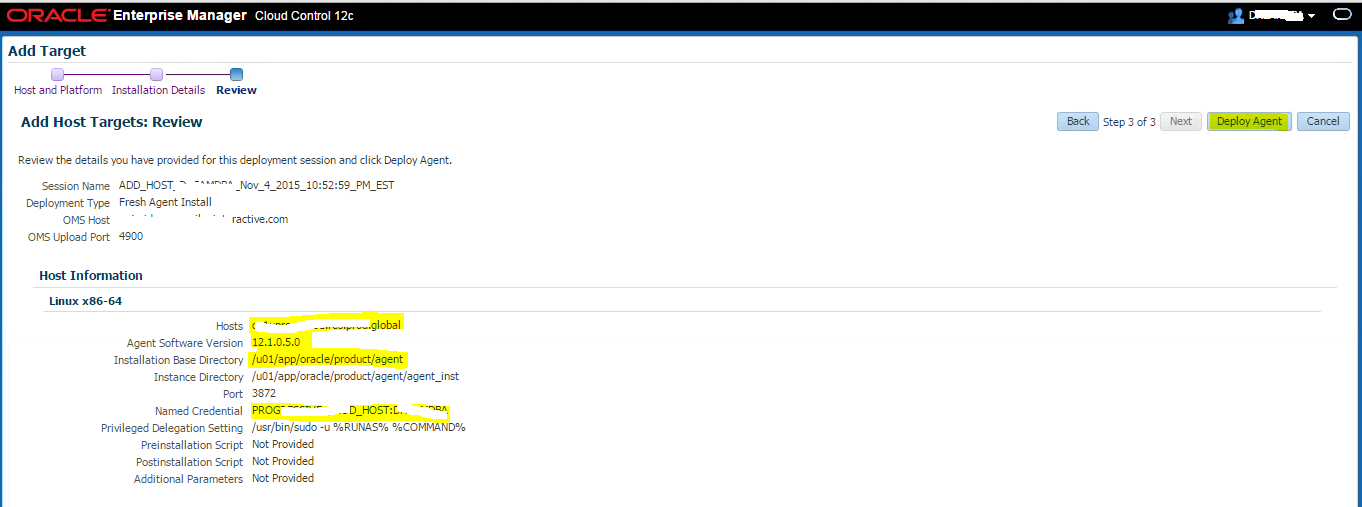Click the disabled Next button

(x=1181, y=121)
